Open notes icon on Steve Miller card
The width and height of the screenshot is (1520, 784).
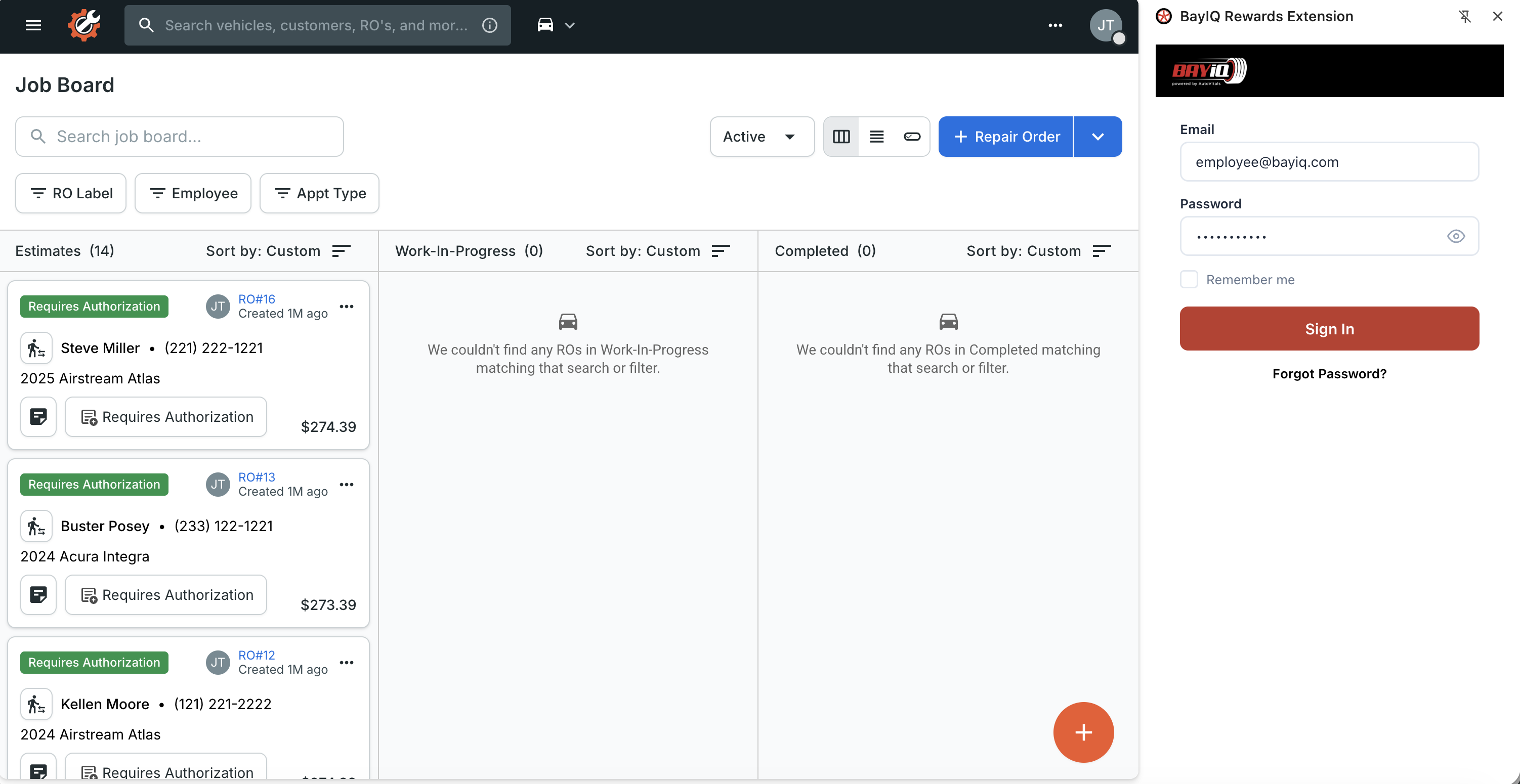click(38, 416)
